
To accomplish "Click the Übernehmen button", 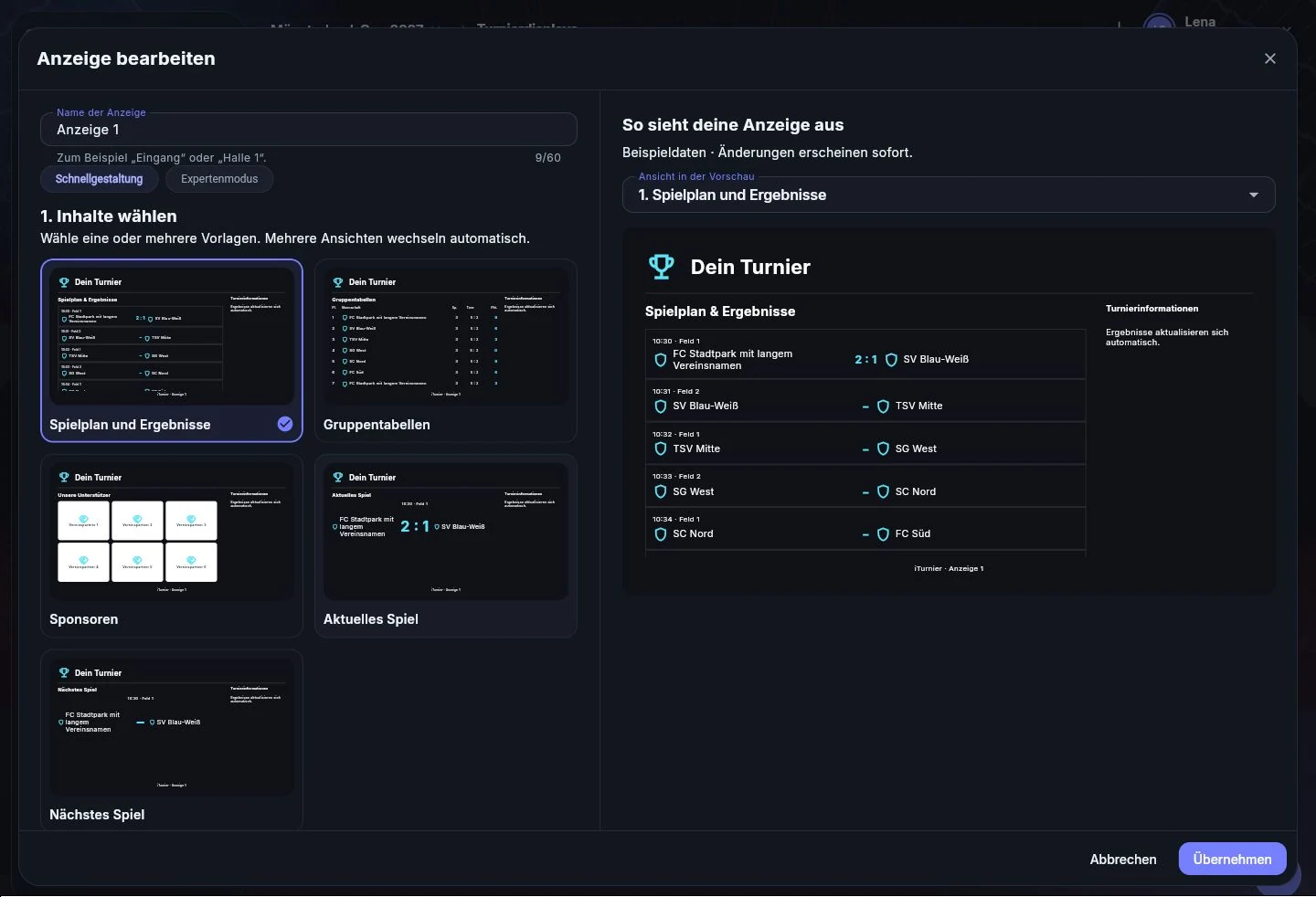I will pos(1232,860).
